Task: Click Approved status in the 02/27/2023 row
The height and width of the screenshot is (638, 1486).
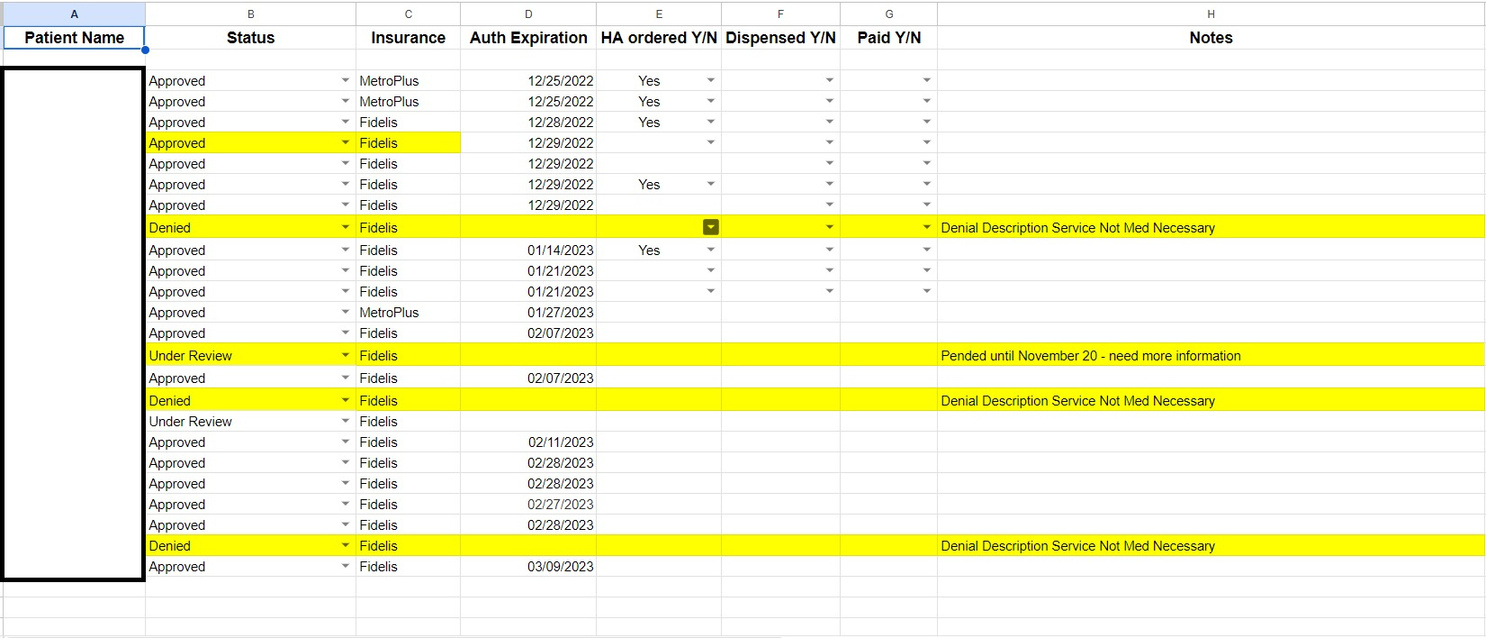Action: (x=177, y=504)
